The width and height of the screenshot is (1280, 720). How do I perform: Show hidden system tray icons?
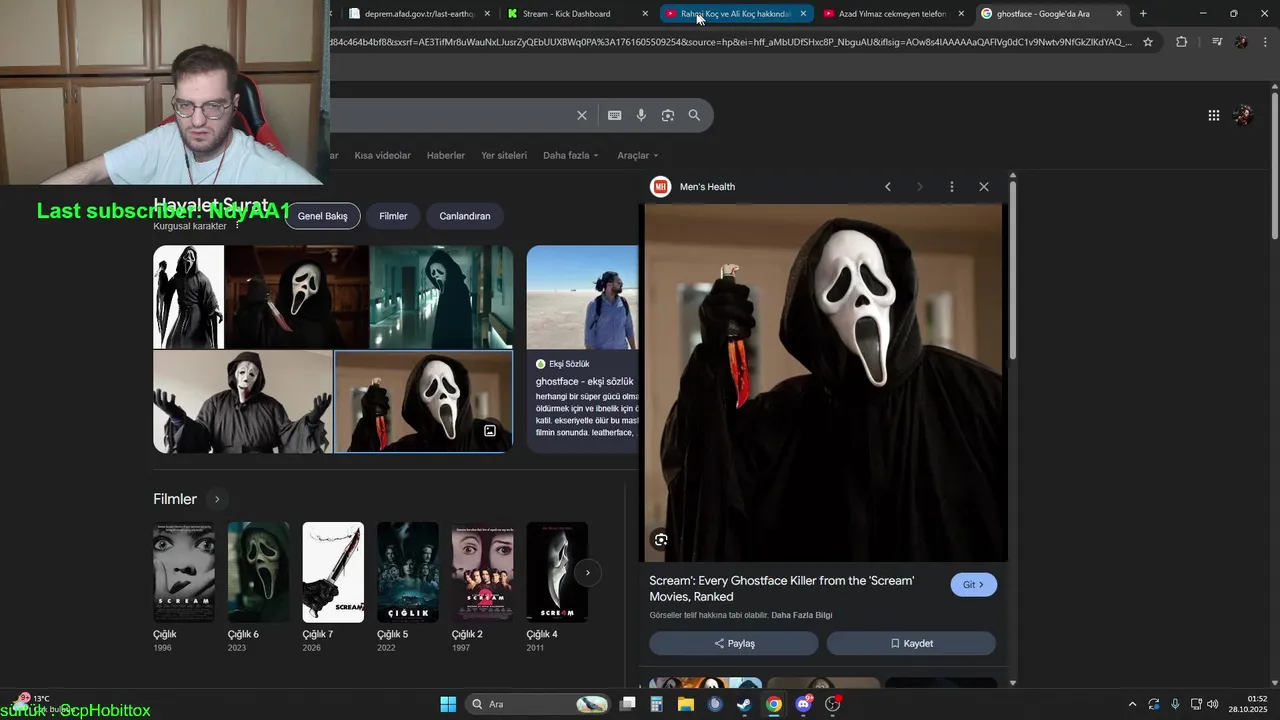(x=1132, y=704)
